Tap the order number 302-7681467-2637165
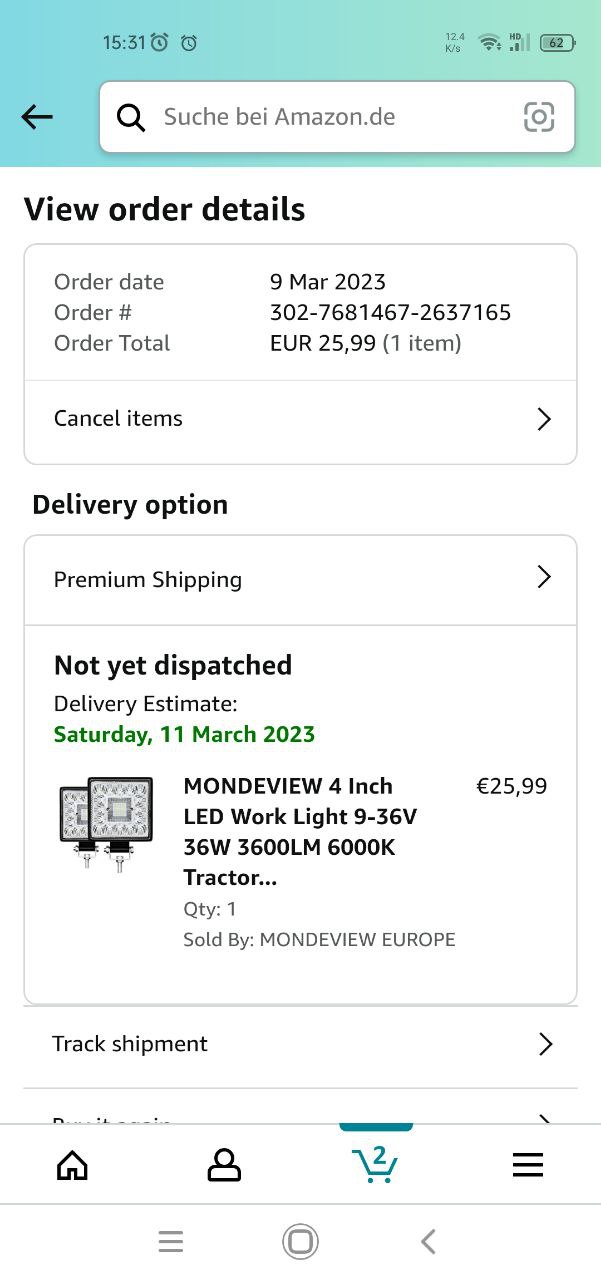The height and width of the screenshot is (1280, 601). click(x=390, y=312)
